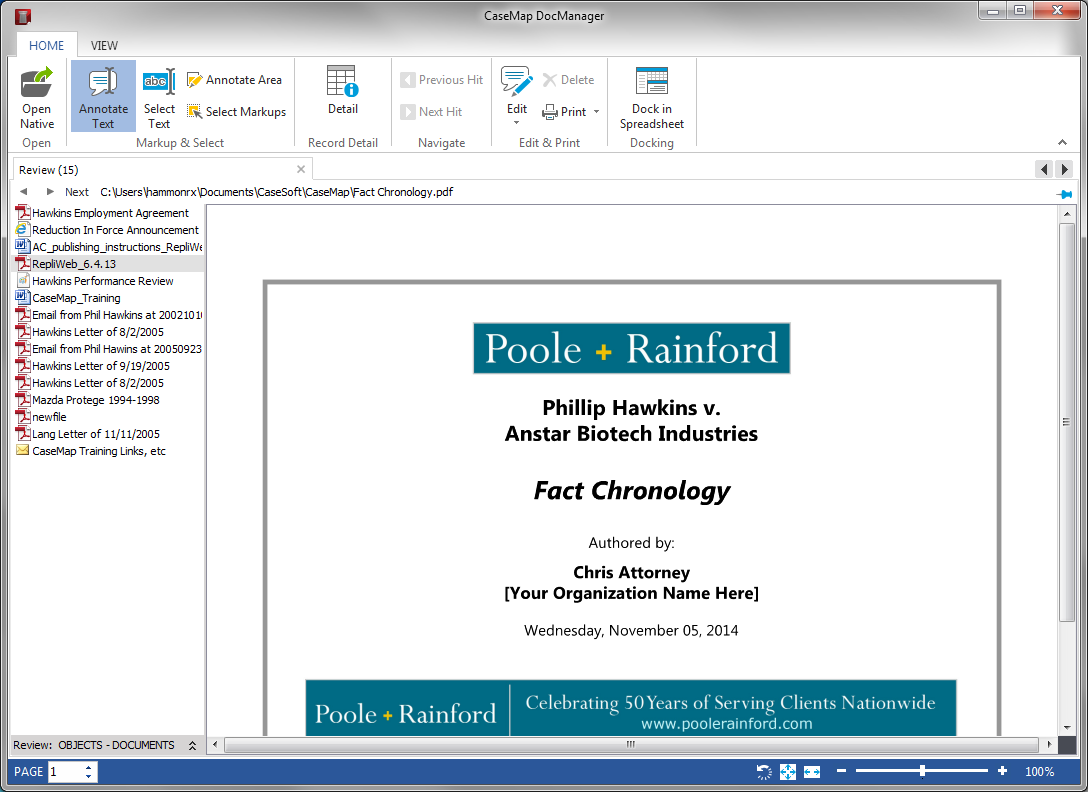Enable the Select Markups tool
This screenshot has width=1088, height=792.
tap(237, 112)
